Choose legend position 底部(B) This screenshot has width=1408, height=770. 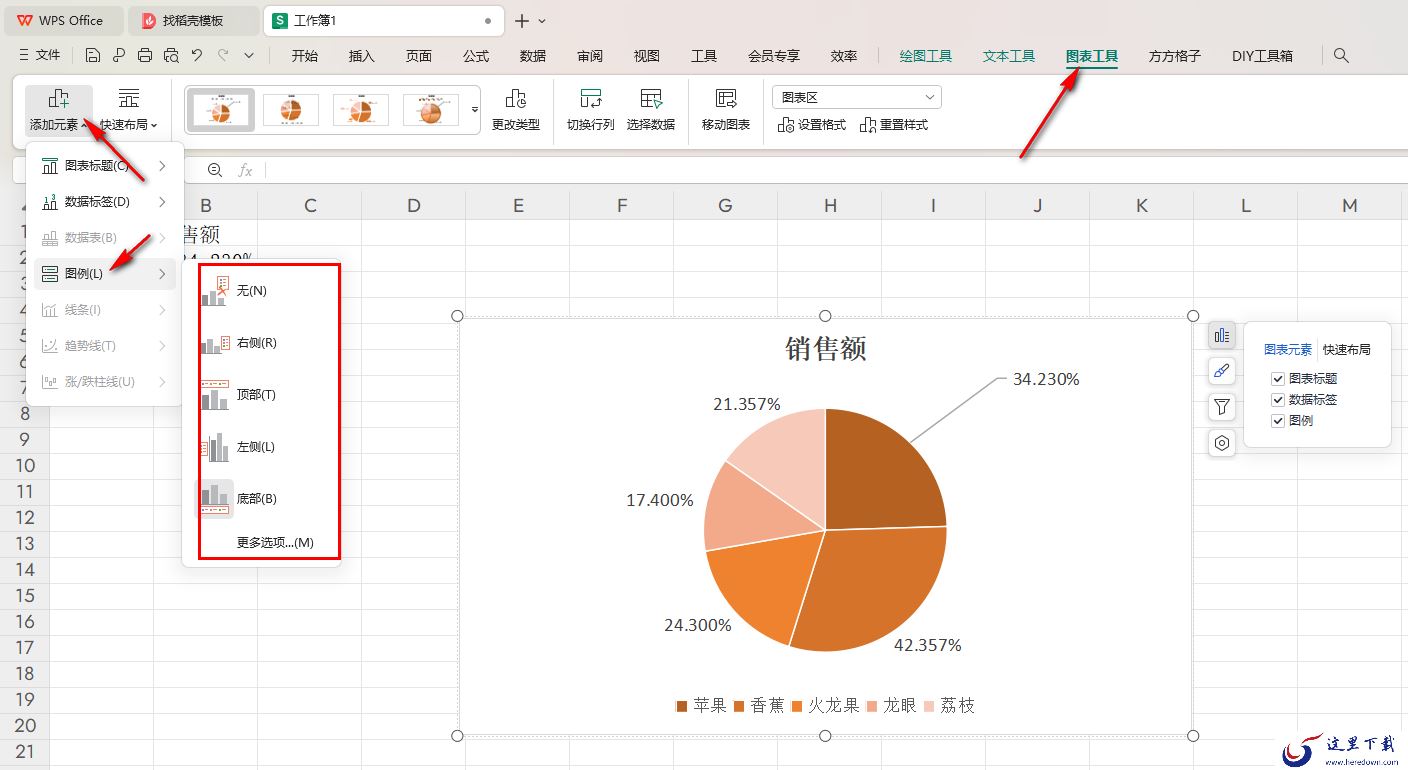click(x=262, y=499)
